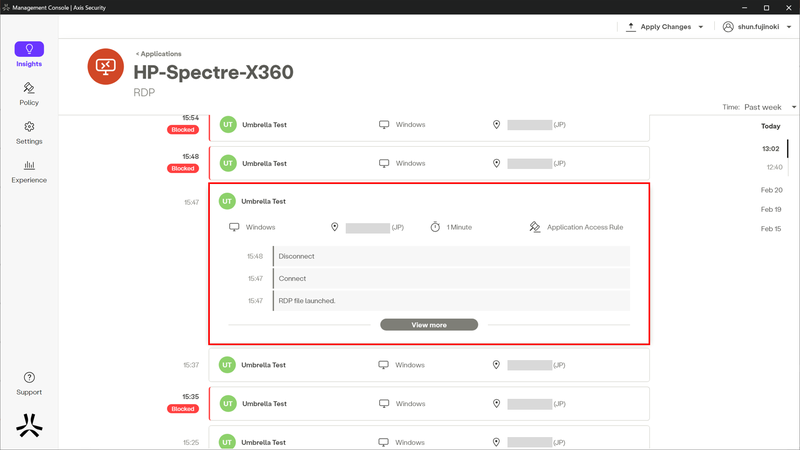Select the Disconnect event at 15:48
Image resolution: width=800 pixels, height=450 pixels.
point(451,256)
